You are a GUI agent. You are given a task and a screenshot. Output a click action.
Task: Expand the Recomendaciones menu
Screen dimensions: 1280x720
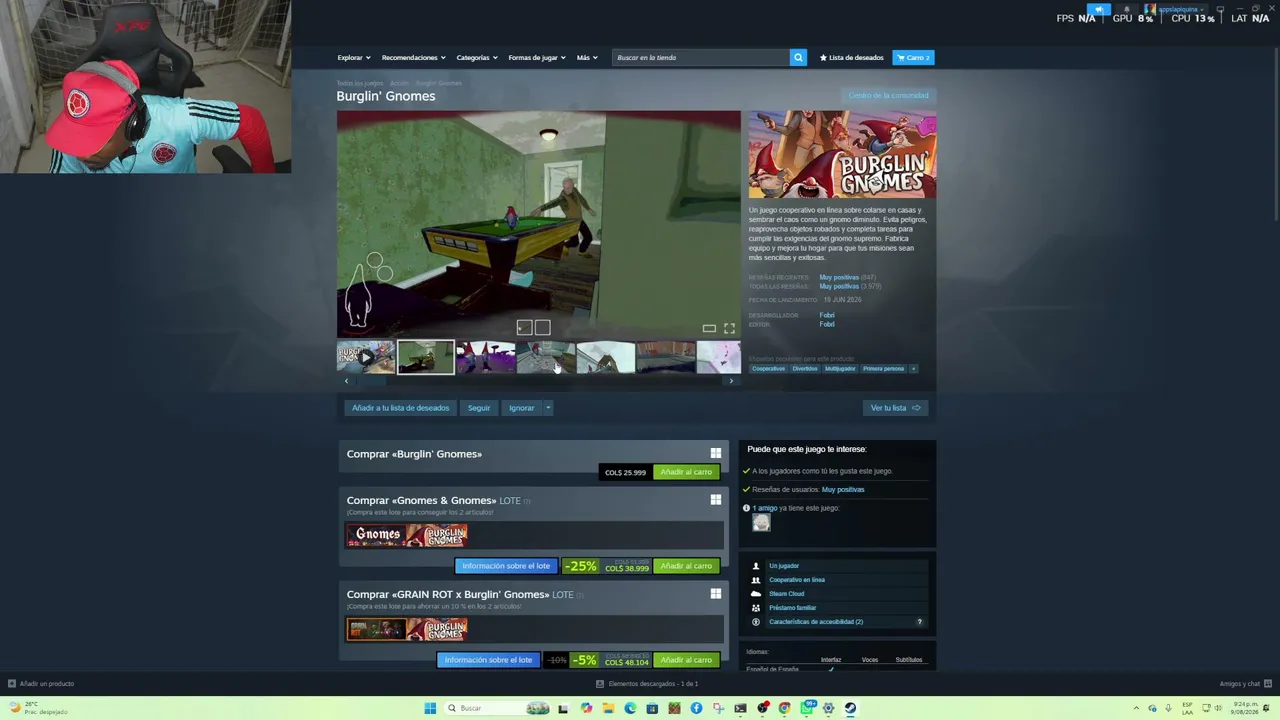pyautogui.click(x=413, y=57)
